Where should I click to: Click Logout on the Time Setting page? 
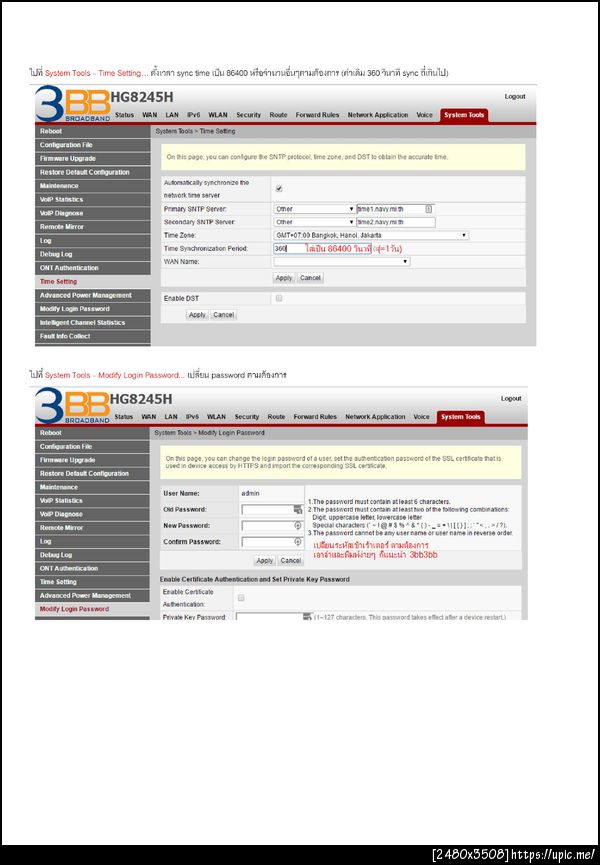click(x=515, y=97)
